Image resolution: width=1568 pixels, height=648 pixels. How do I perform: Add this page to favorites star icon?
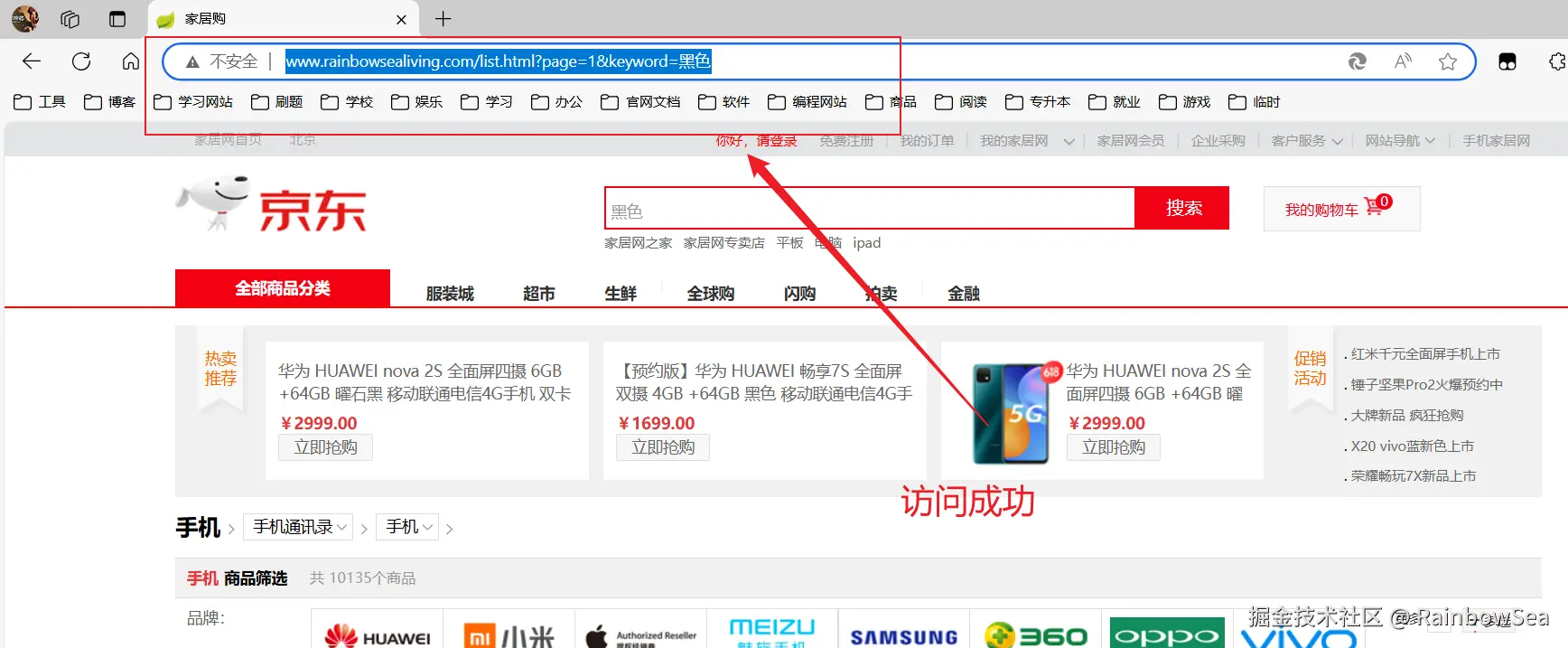(x=1448, y=61)
